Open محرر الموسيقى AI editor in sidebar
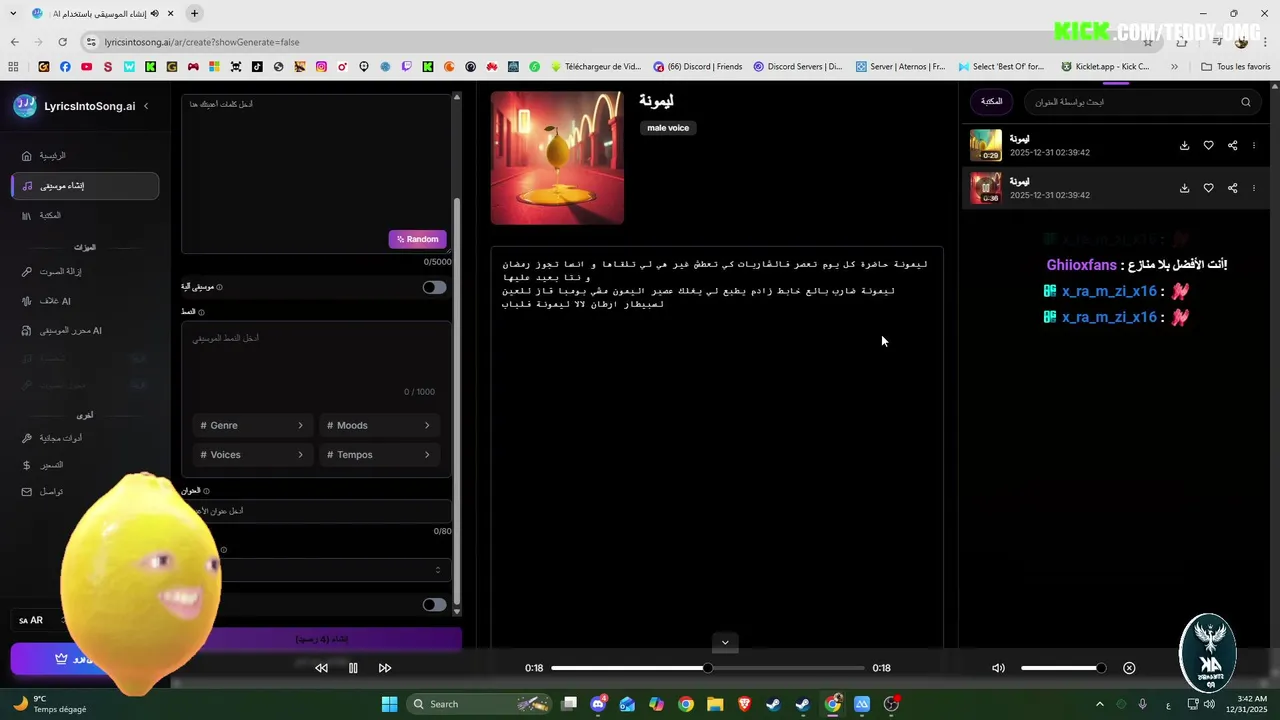This screenshot has width=1280, height=720. point(85,330)
